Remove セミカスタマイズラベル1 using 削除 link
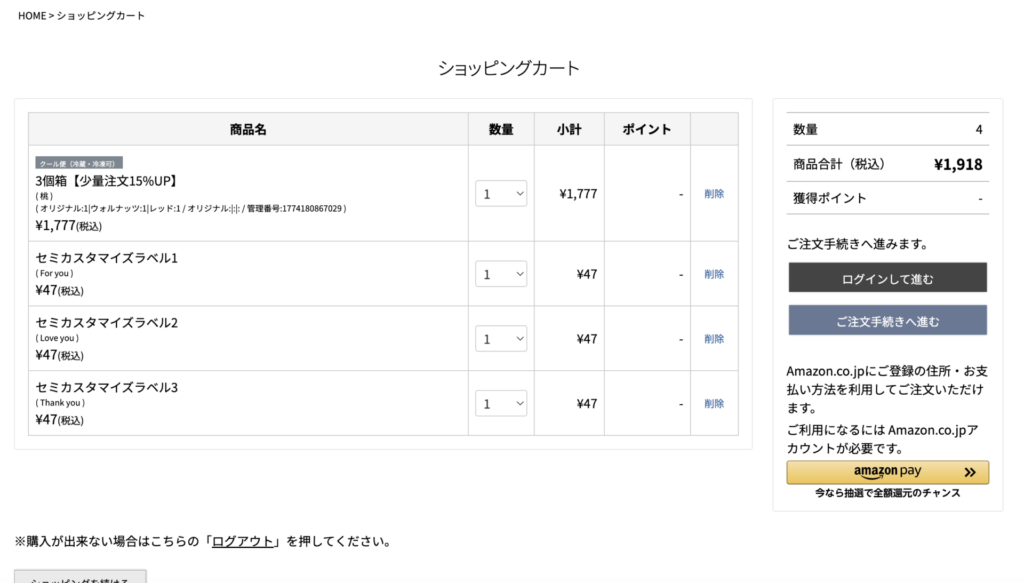Viewport: 1024px width, 583px height. click(714, 274)
